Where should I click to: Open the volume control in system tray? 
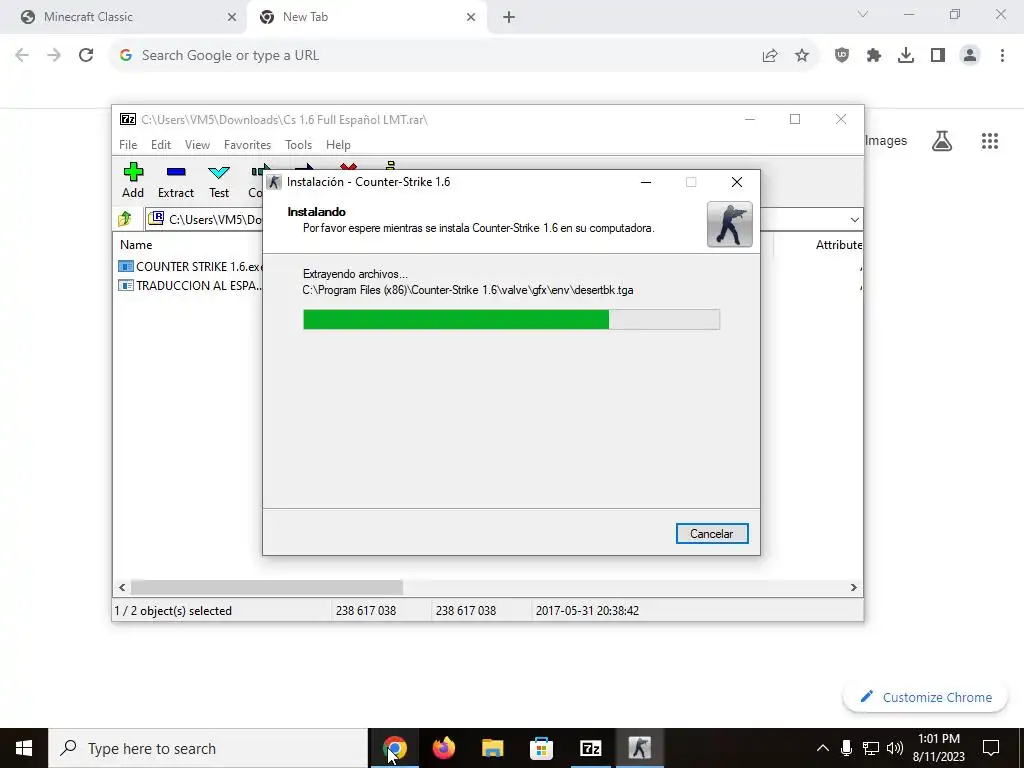[895, 748]
